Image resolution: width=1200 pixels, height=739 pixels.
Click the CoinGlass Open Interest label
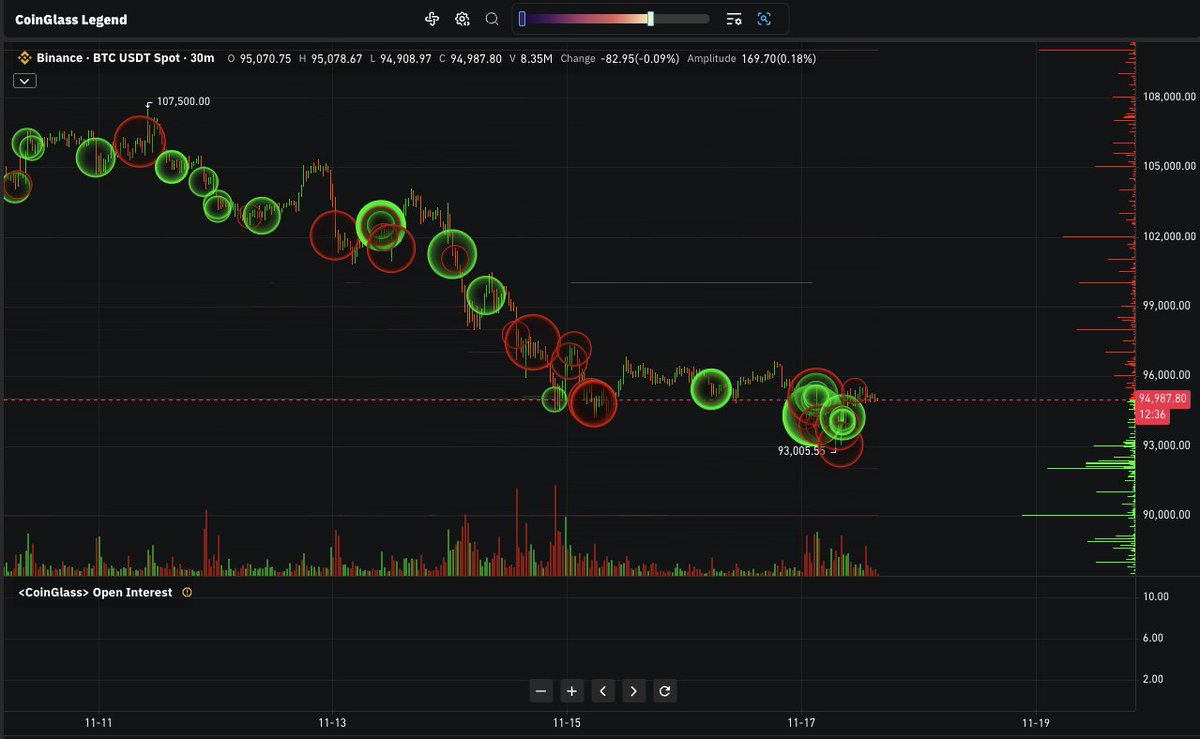[96, 592]
